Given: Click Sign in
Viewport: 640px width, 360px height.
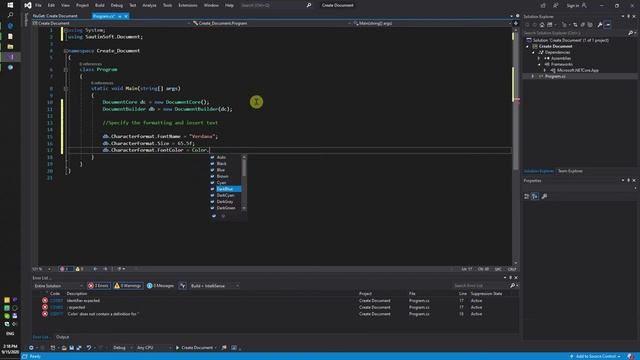Looking at the screenshot, I should [576, 5].
